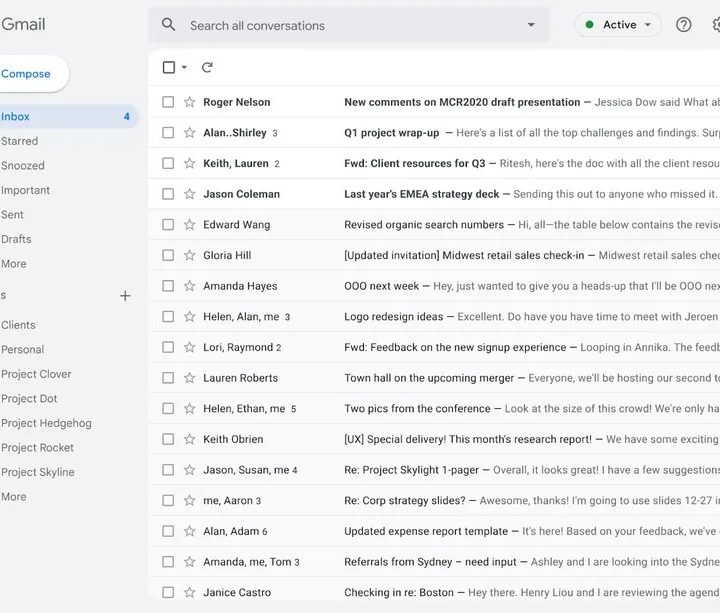Image resolution: width=720 pixels, height=613 pixels.
Task: Check the Midwest retail sales check-in box
Action: pos(168,255)
